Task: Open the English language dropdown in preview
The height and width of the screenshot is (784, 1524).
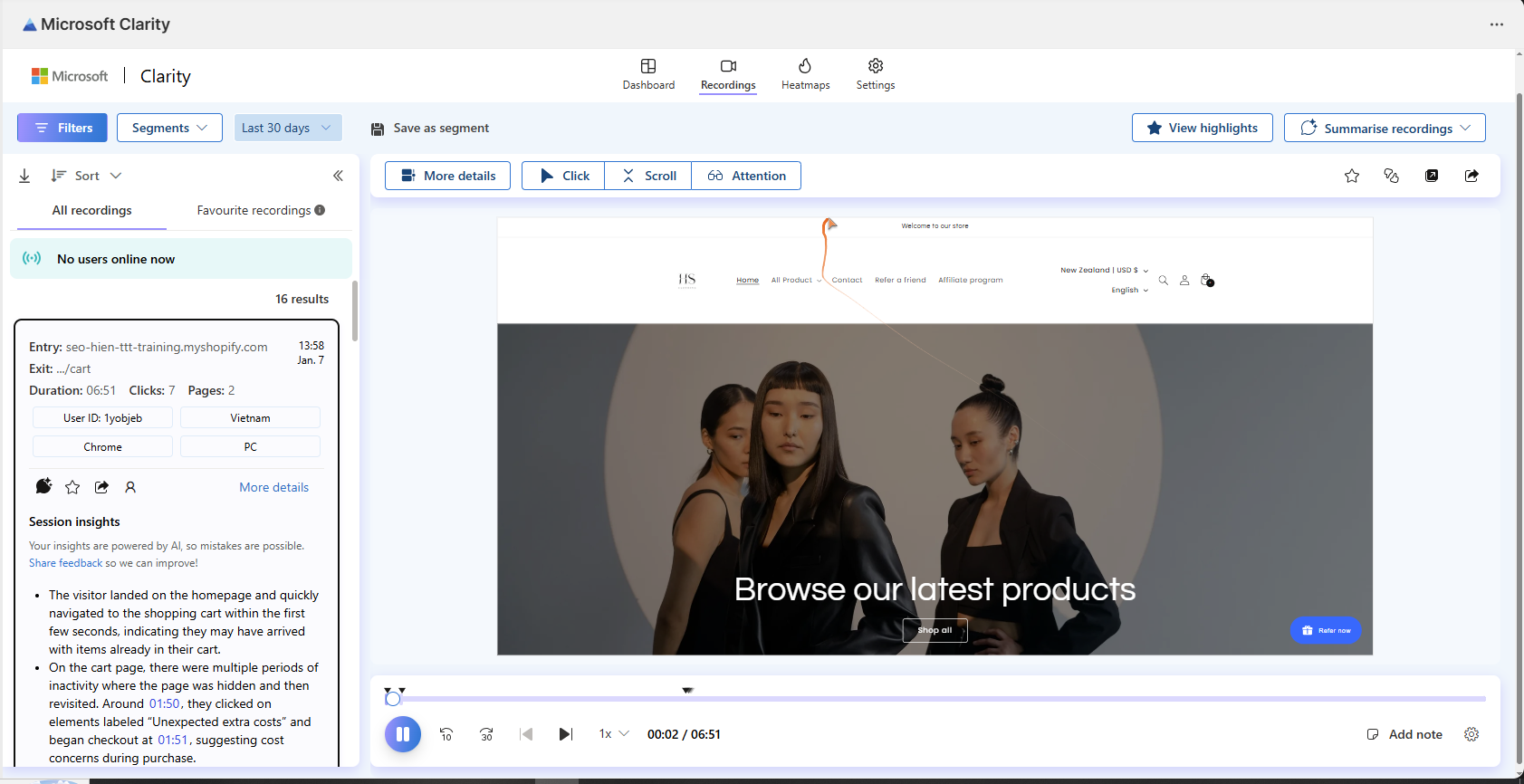Action: [1129, 291]
